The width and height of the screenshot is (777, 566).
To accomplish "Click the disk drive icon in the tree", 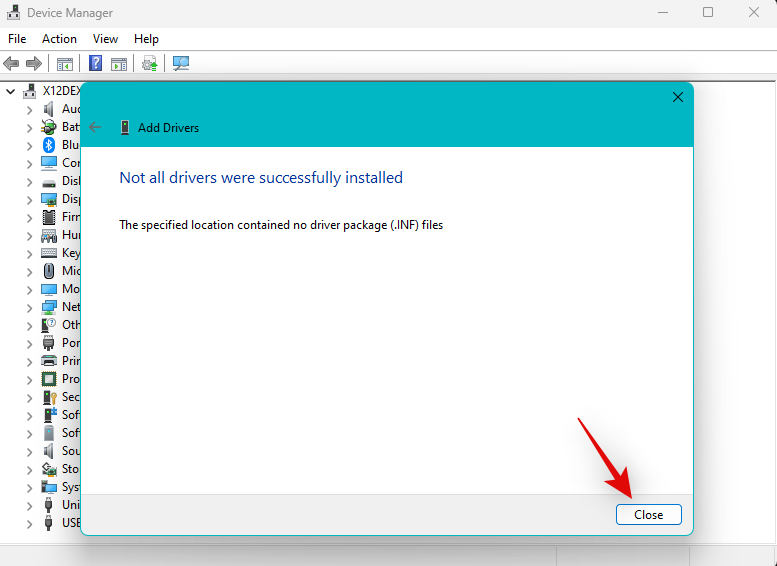I will click(x=49, y=182).
